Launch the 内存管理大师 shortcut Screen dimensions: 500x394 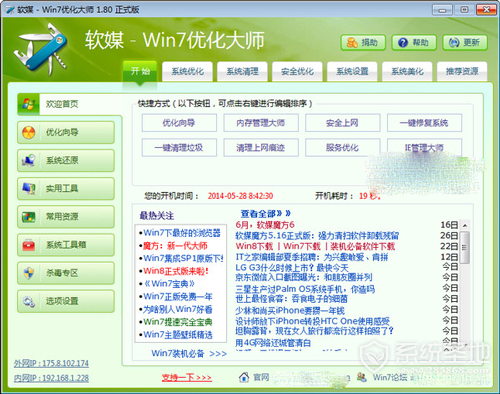click(x=261, y=123)
